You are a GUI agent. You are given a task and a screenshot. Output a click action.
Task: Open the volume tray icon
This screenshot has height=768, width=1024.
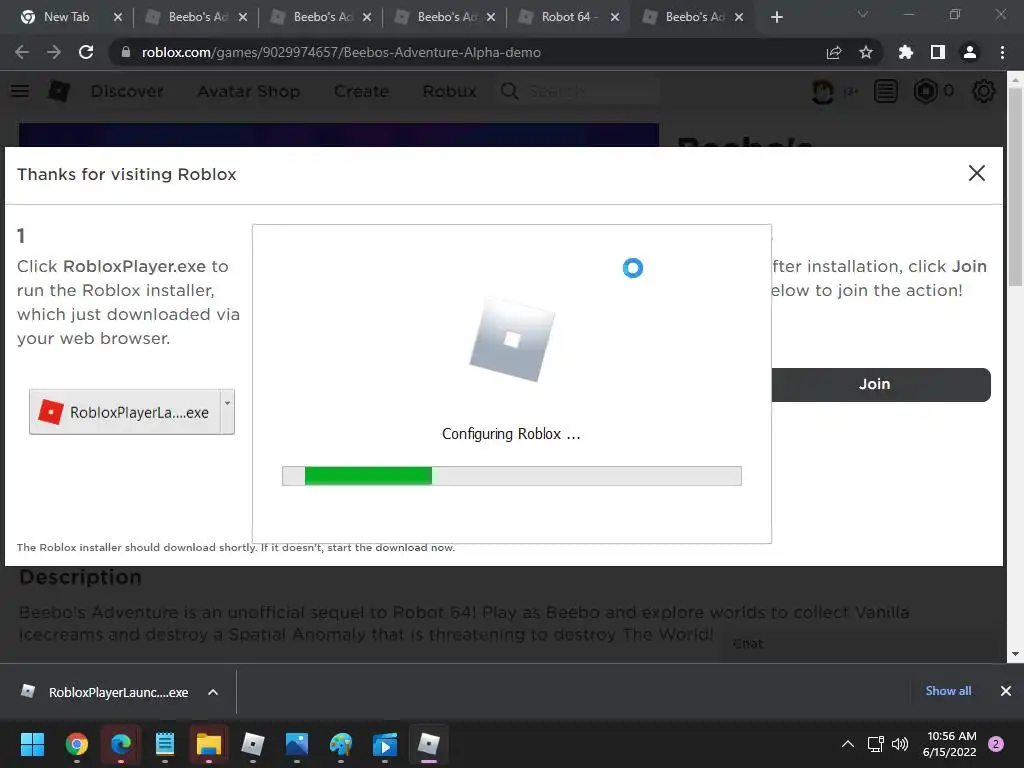pos(900,744)
